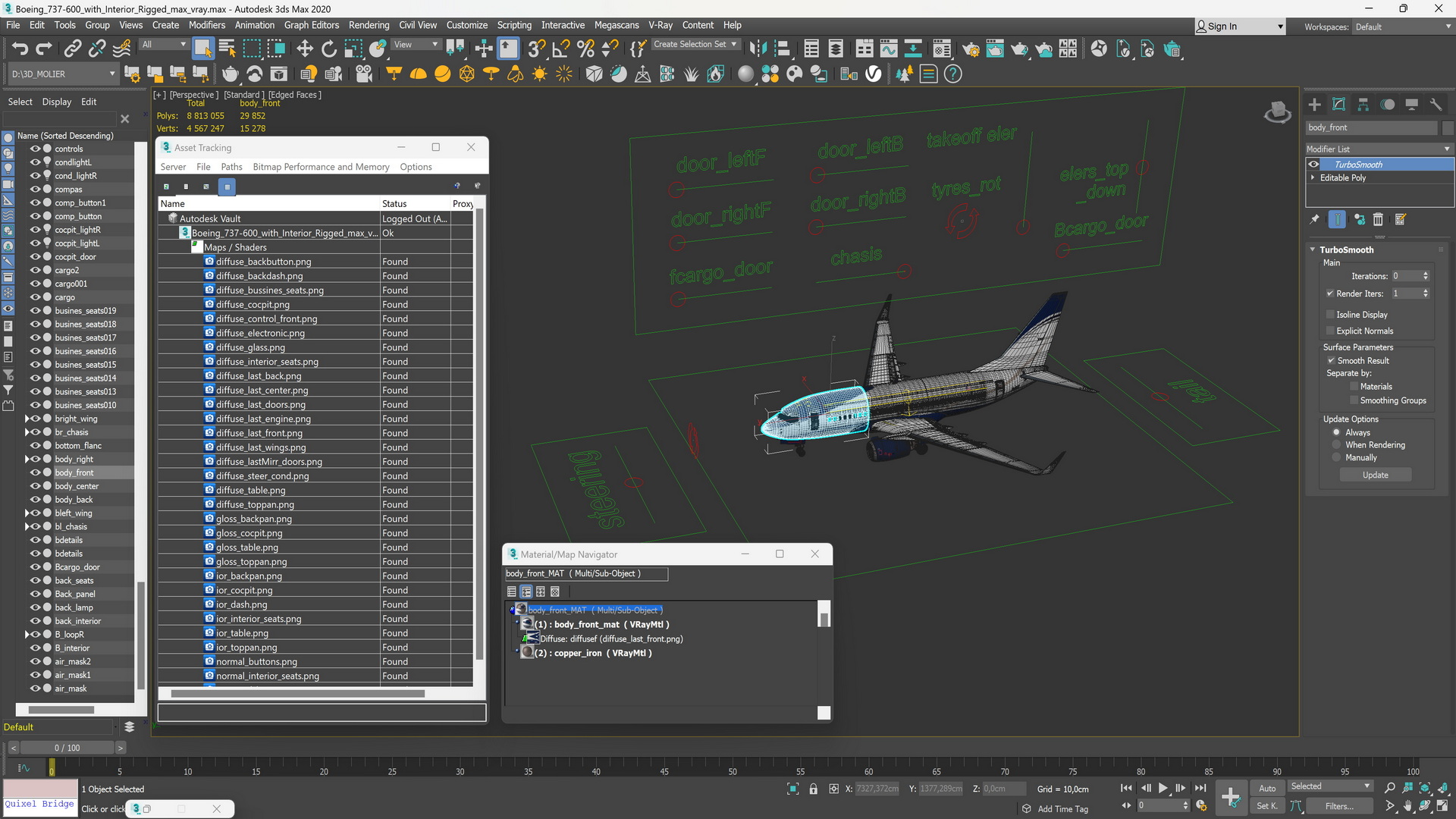
Task: Open the Motion tab in command panel
Action: point(1387,105)
